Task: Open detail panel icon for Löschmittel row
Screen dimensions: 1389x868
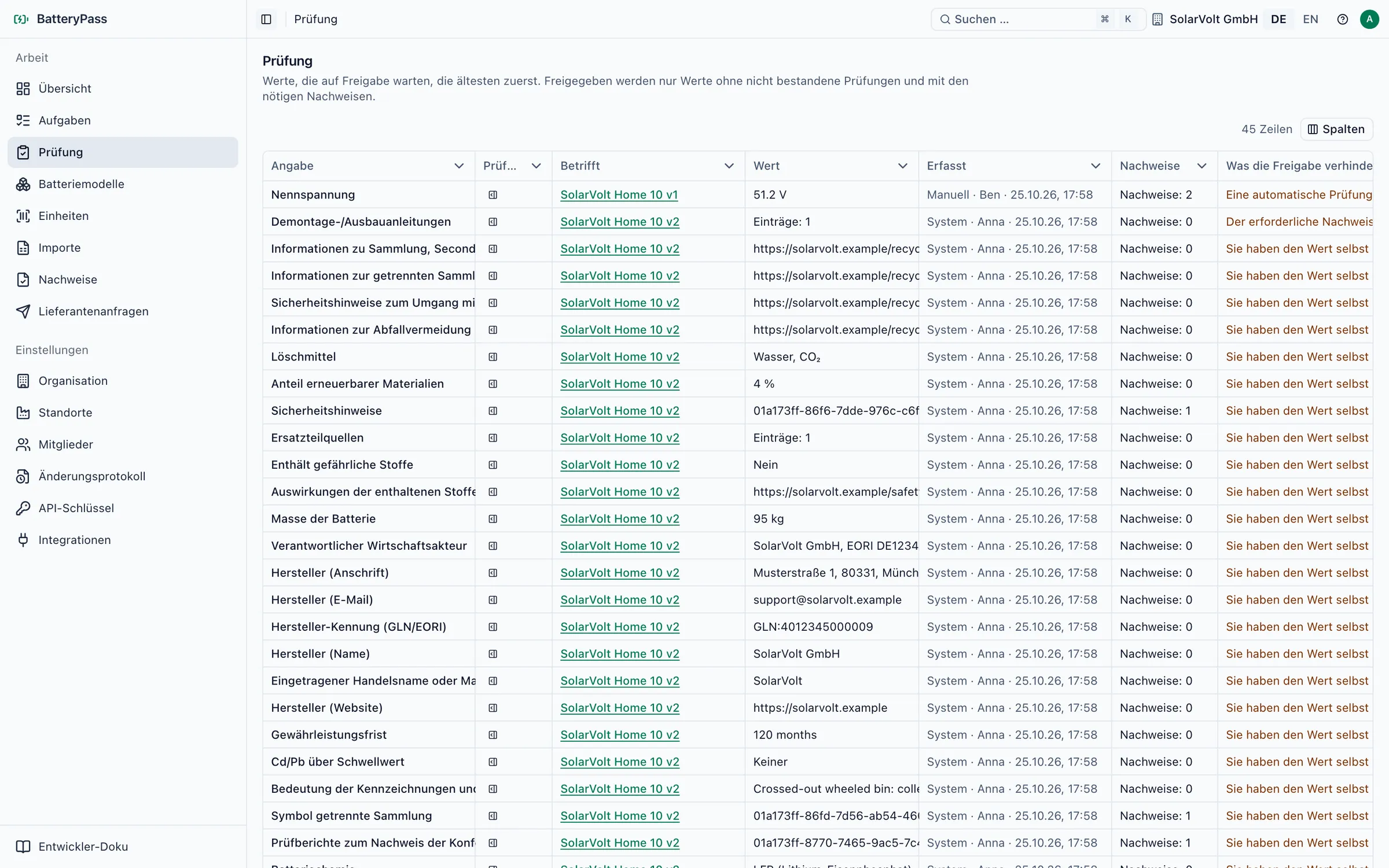Action: point(493,357)
